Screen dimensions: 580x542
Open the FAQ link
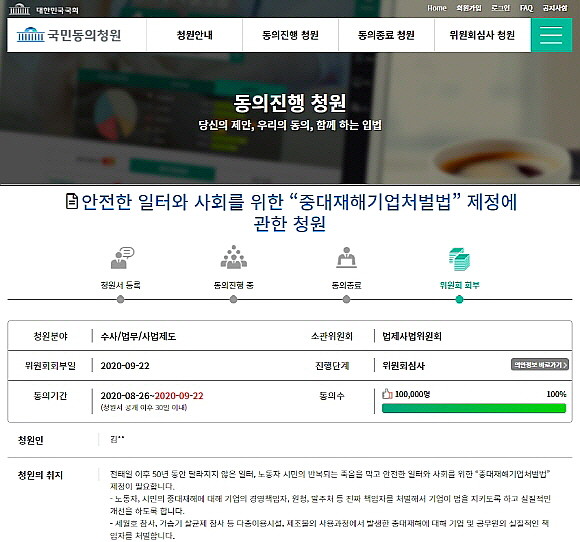(526, 8)
